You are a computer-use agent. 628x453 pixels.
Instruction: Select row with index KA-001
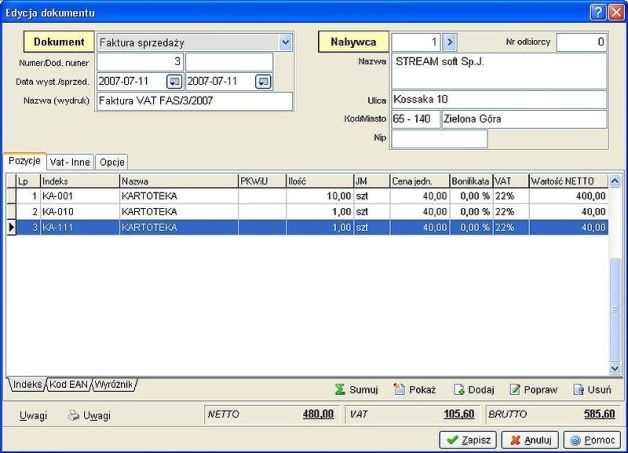(308, 196)
